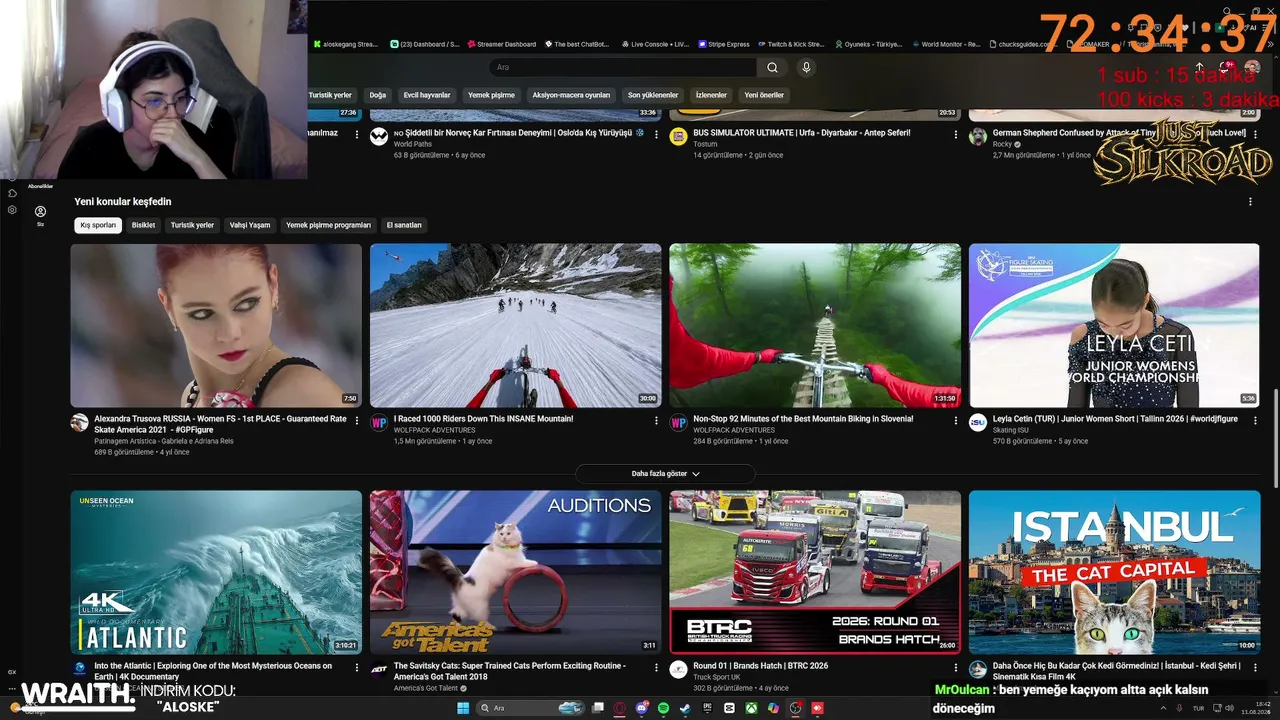
Task: Open Spotify from the taskbar
Action: coord(664,708)
